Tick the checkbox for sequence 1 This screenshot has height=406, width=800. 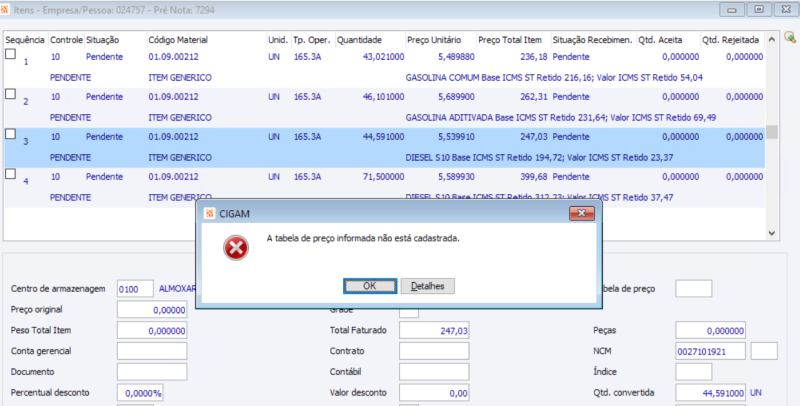10,54
